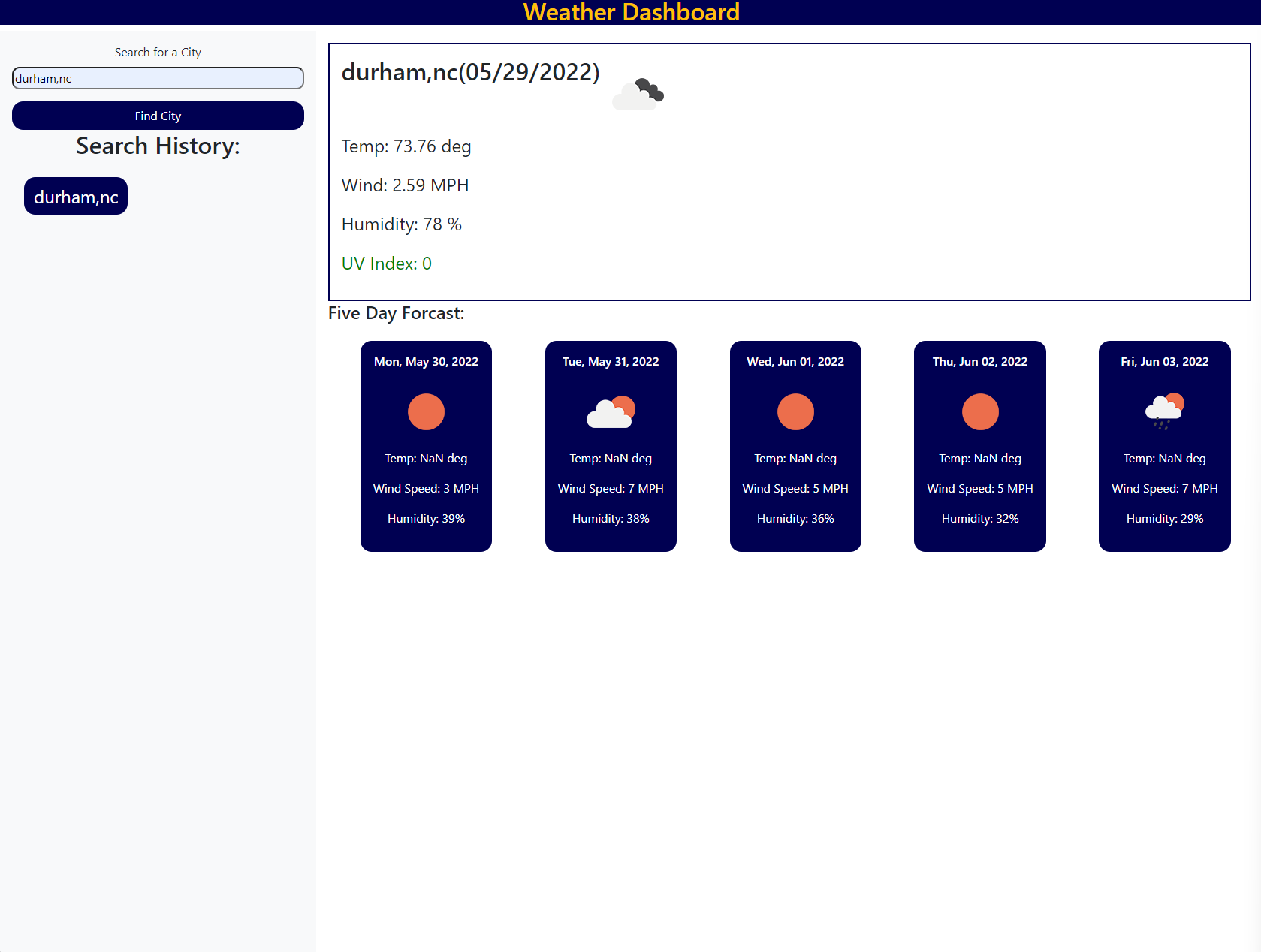Screen dimensions: 1261x952
Task: Click the current weather cloud icon for durham,nc
Action: click(638, 94)
